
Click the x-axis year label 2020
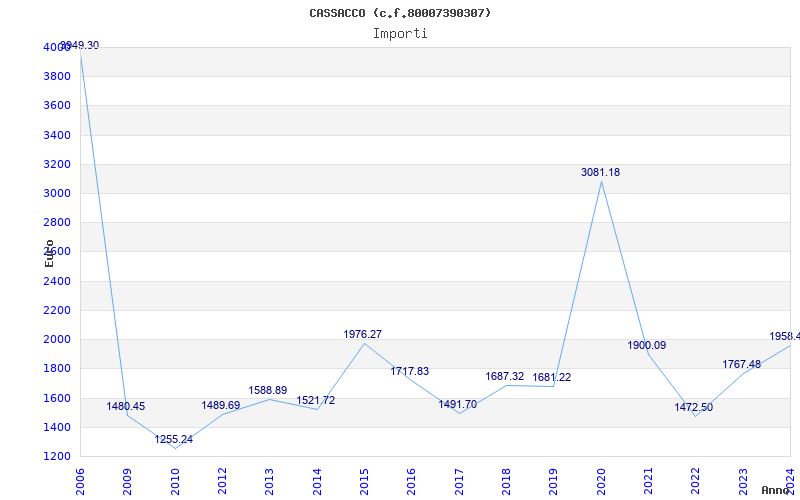click(x=601, y=482)
